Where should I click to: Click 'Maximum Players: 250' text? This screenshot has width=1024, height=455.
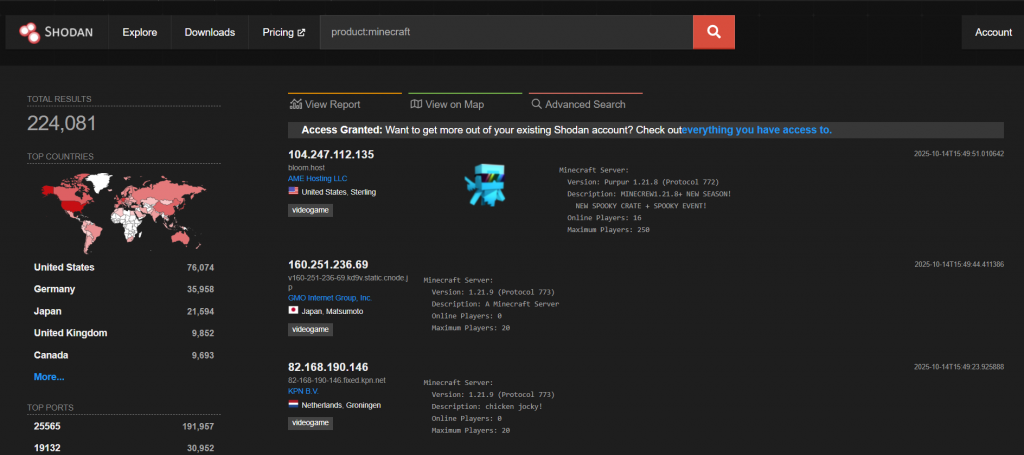coord(608,230)
